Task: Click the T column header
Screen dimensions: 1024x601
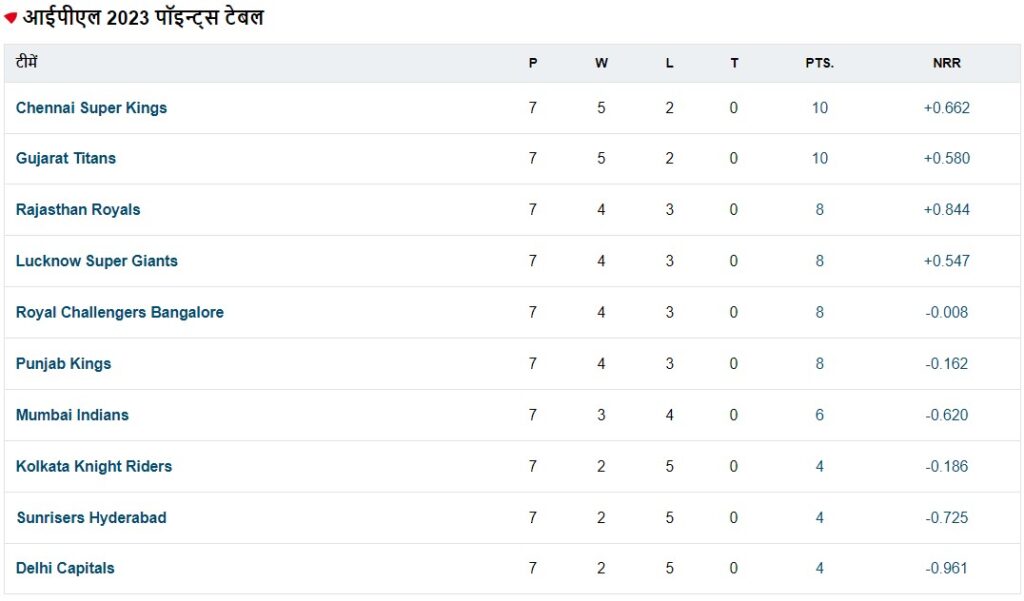Action: pos(734,63)
